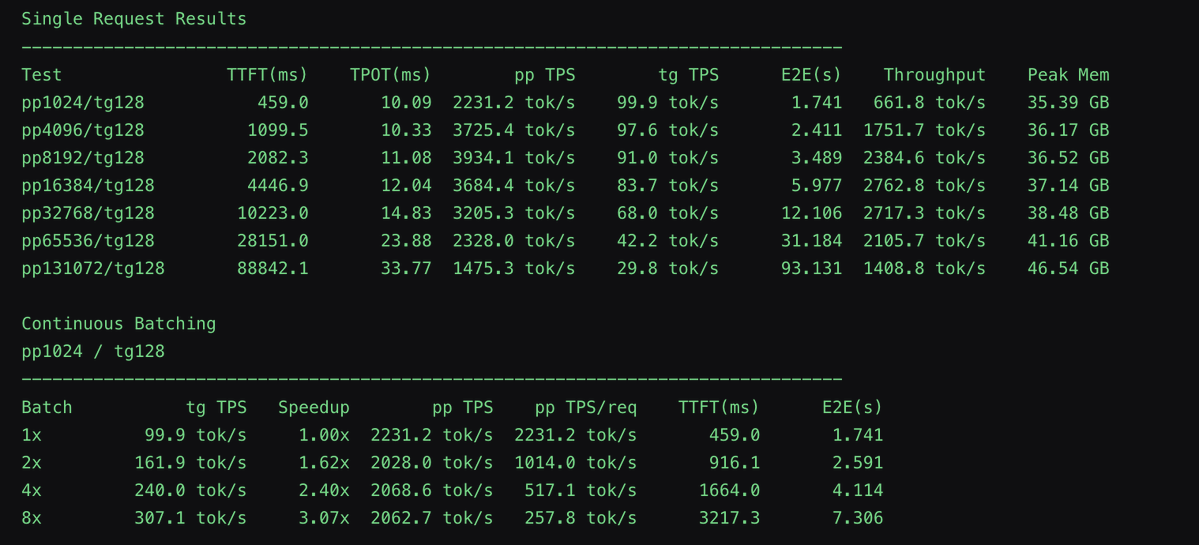This screenshot has height=545, width=1199.
Task: Select the 'TTFT(ms)' header in the top table
Action: [268, 75]
